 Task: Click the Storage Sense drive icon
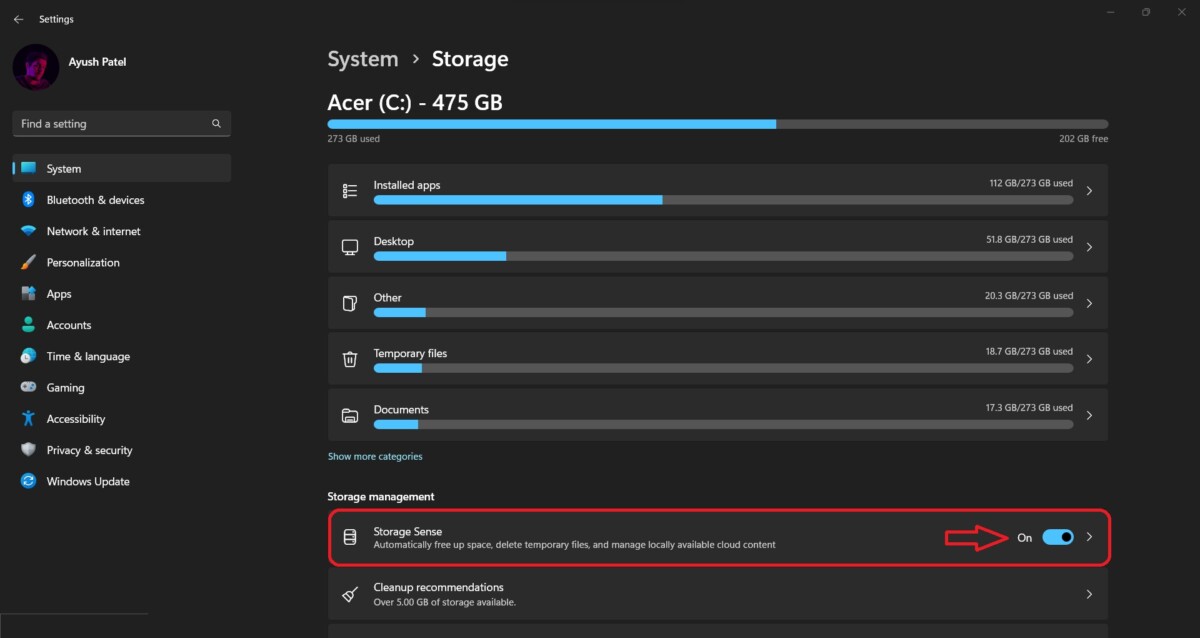[350, 537]
